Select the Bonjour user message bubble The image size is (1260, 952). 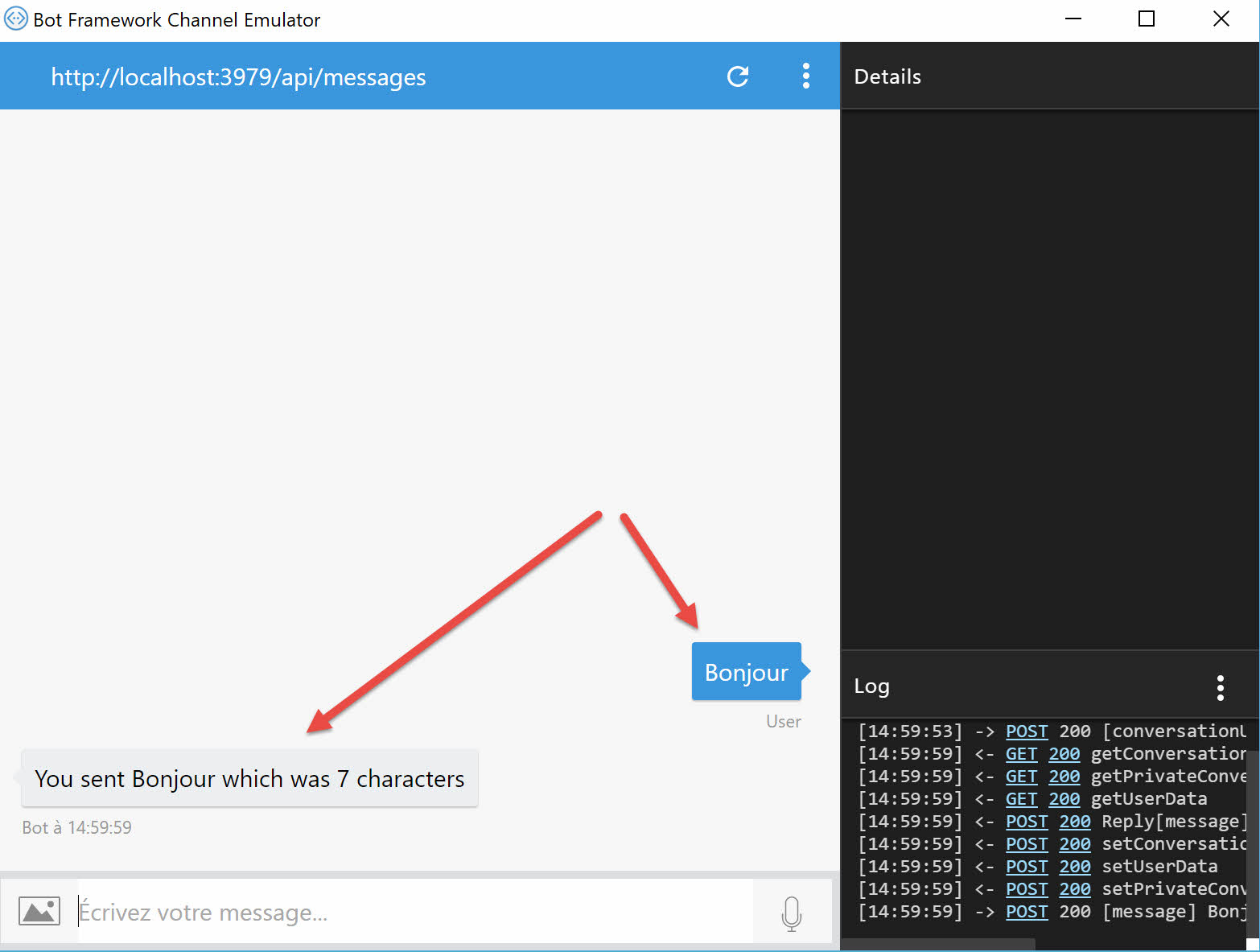746,672
